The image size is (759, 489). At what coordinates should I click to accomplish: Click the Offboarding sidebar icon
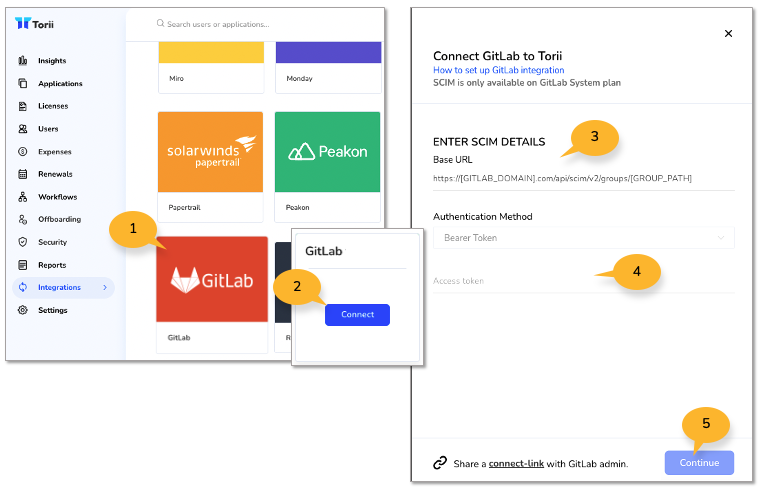point(23,219)
